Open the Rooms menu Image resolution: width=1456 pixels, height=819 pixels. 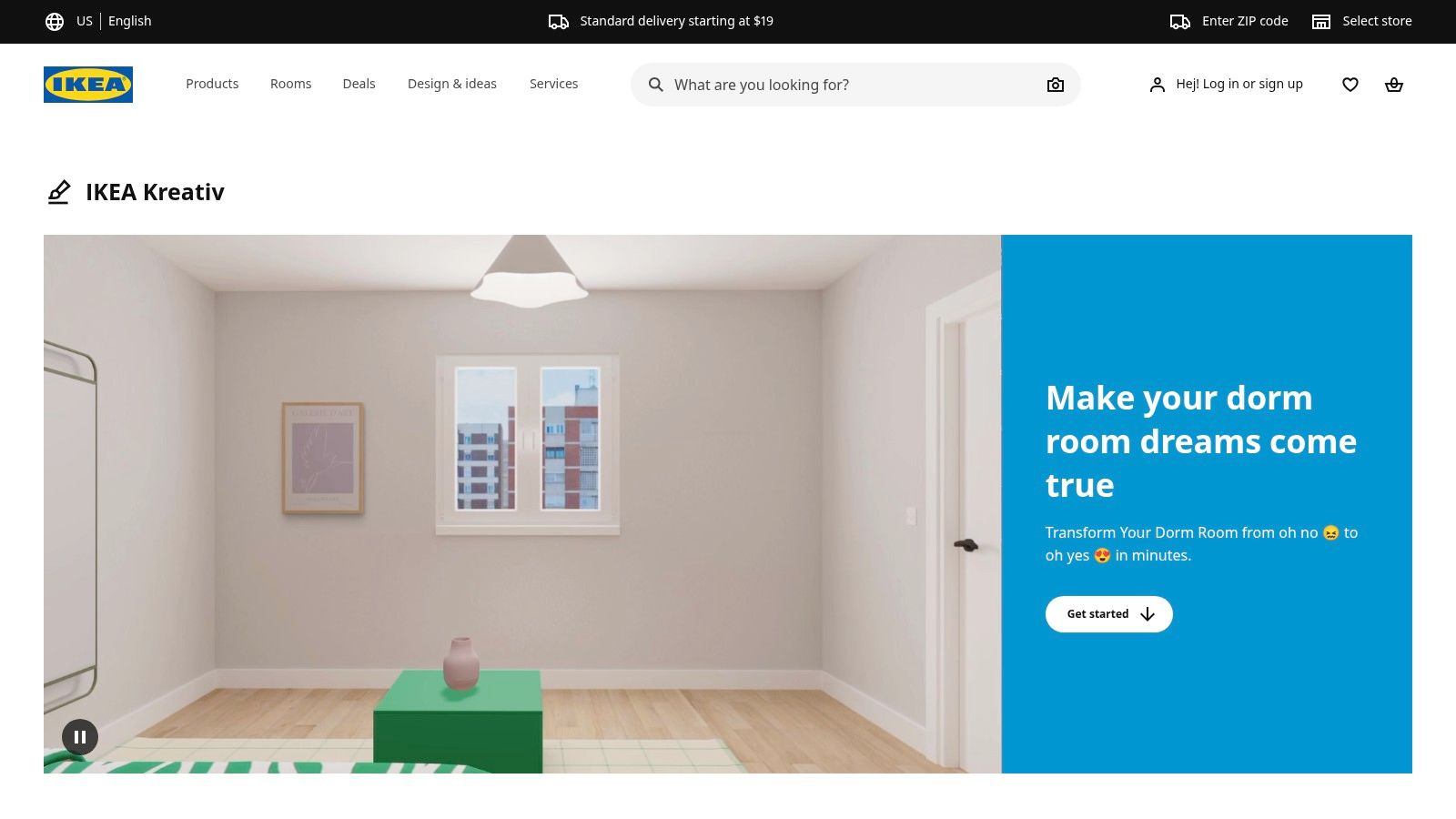pyautogui.click(x=290, y=84)
